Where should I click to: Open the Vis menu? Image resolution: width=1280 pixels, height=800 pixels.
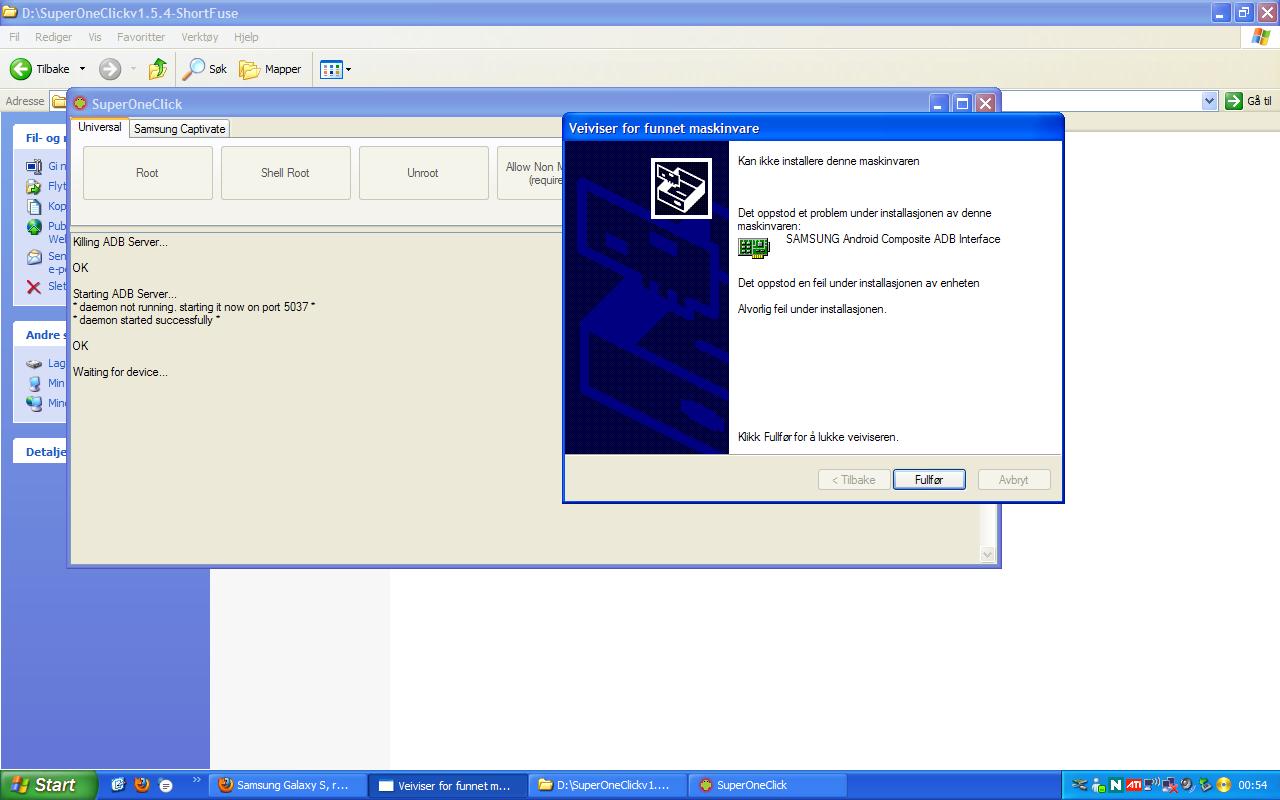pos(95,37)
